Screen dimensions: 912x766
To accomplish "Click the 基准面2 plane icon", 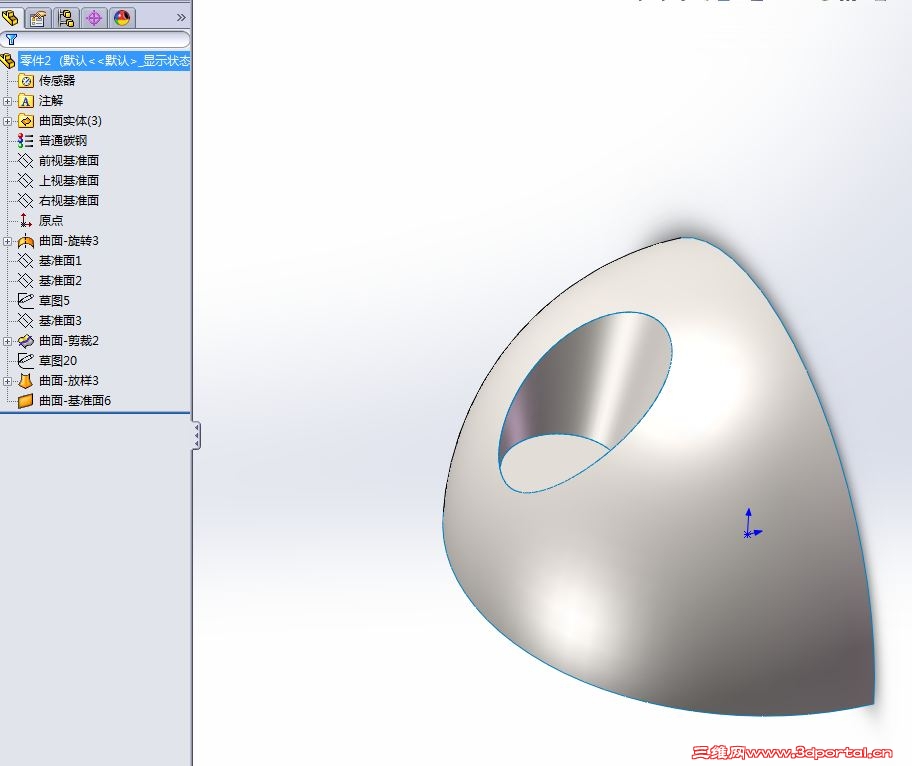I will 25,281.
